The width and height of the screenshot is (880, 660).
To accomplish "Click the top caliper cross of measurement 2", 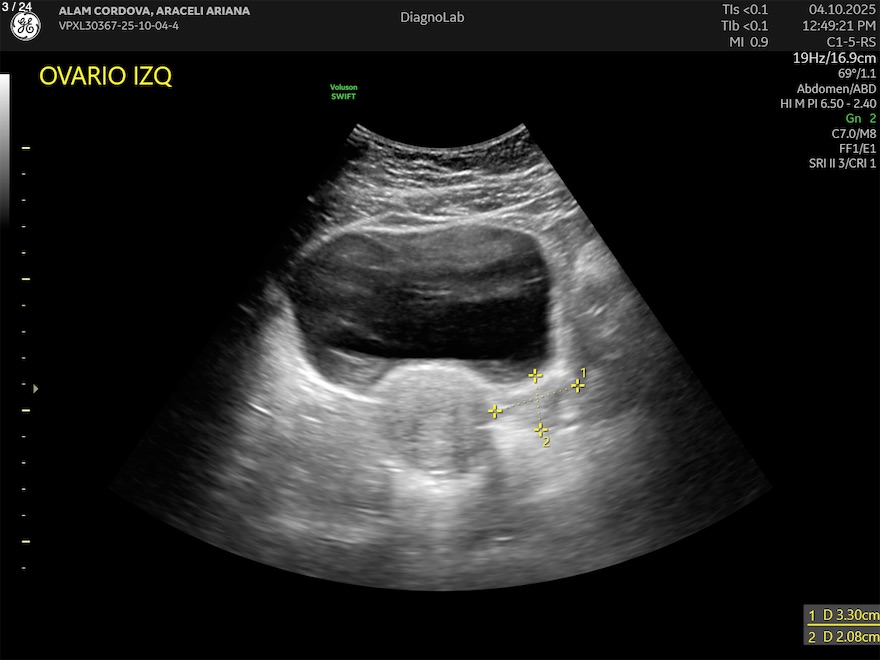I will coord(536,376).
